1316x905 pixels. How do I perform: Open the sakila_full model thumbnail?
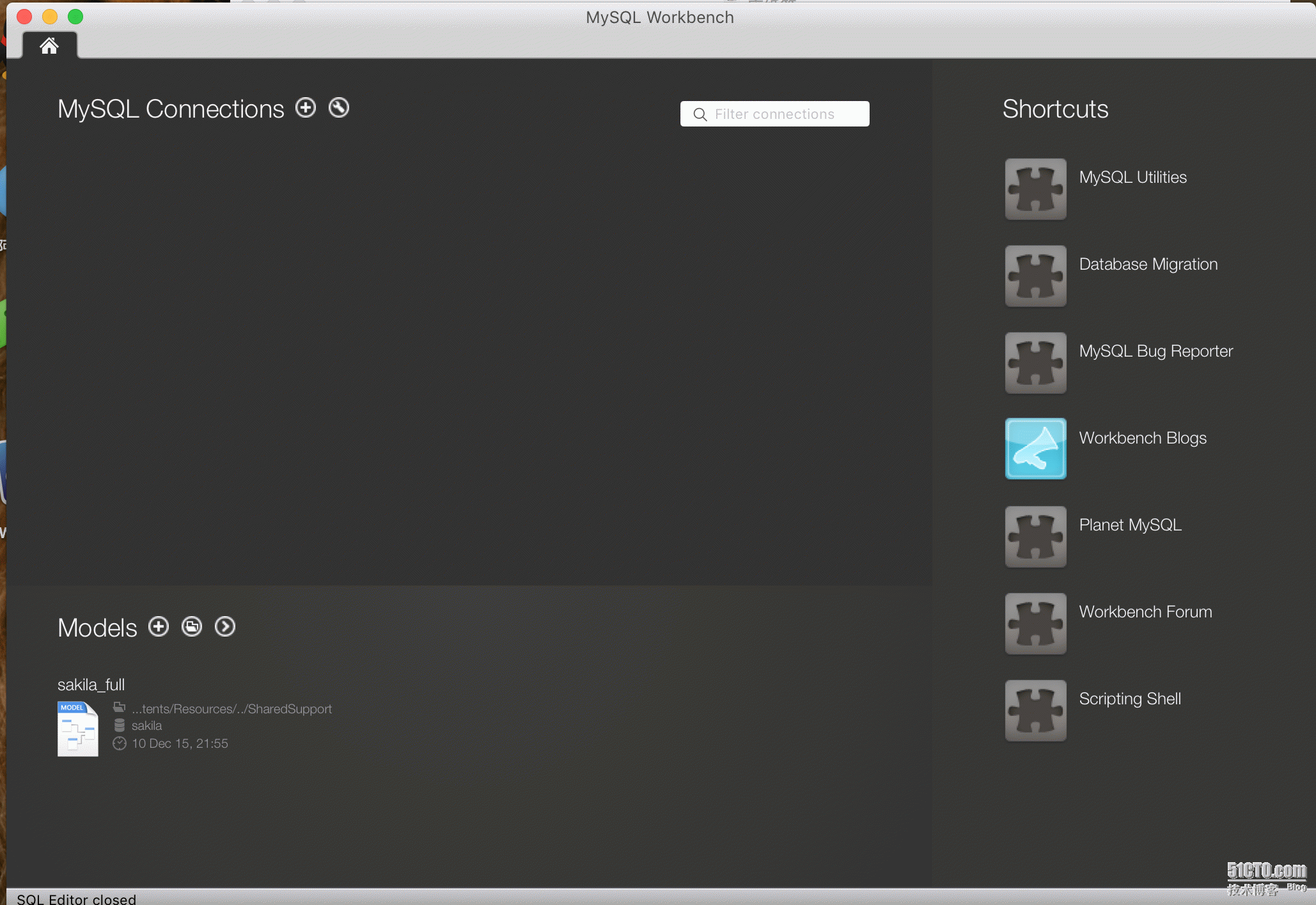[x=78, y=729]
